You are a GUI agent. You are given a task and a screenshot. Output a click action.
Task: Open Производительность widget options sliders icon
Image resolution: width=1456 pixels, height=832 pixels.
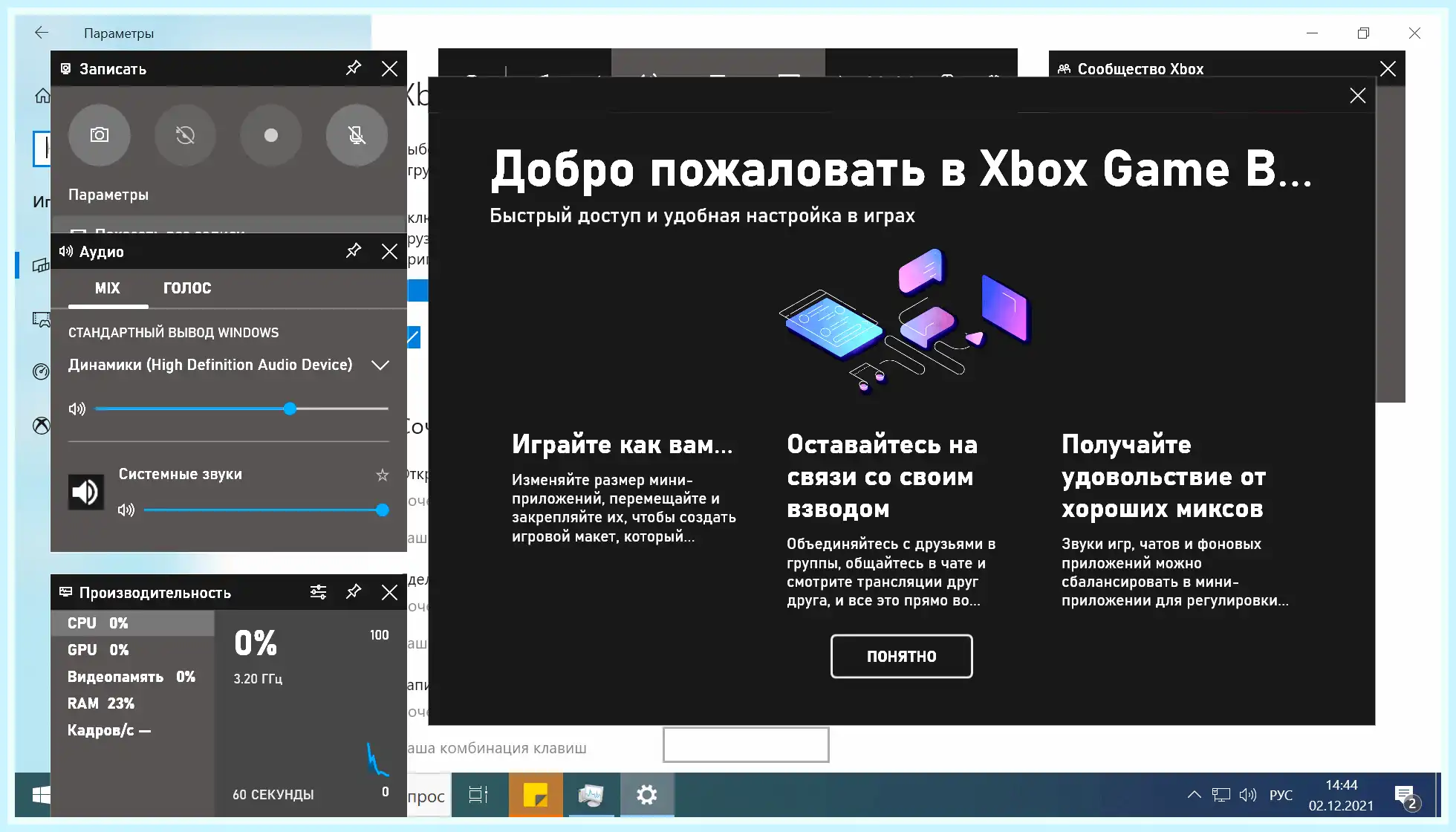coord(318,592)
